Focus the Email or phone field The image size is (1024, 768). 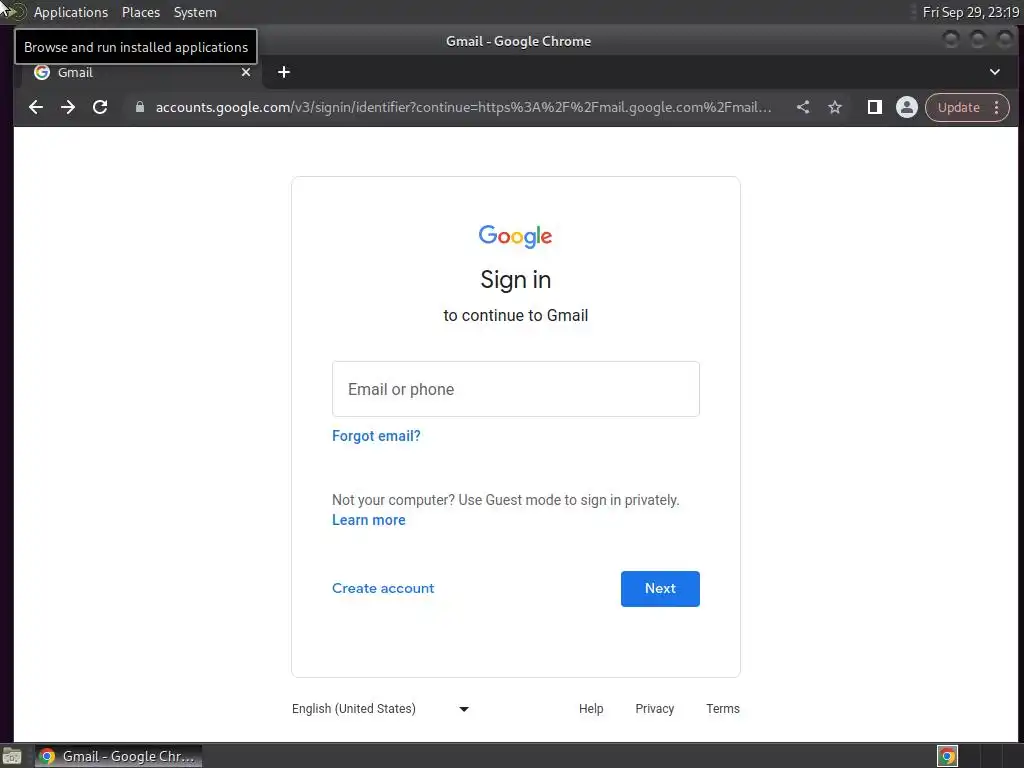[515, 389]
